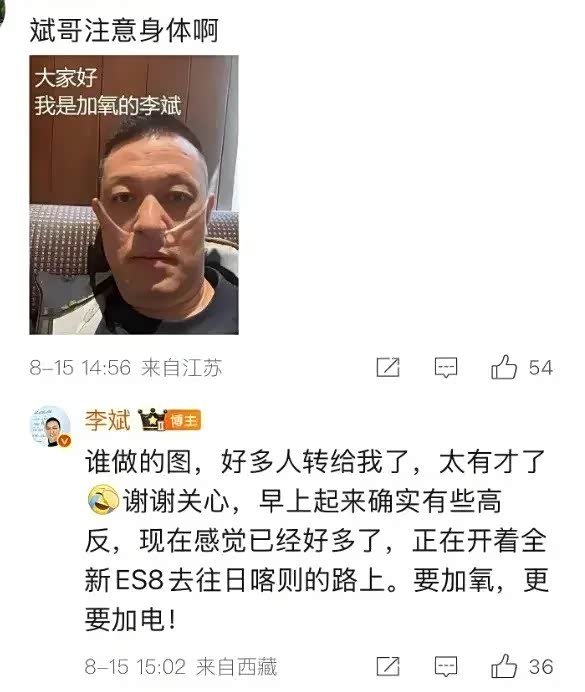The image size is (585, 692).
Task: Click the 来自西藏 location label
Action: 236,667
